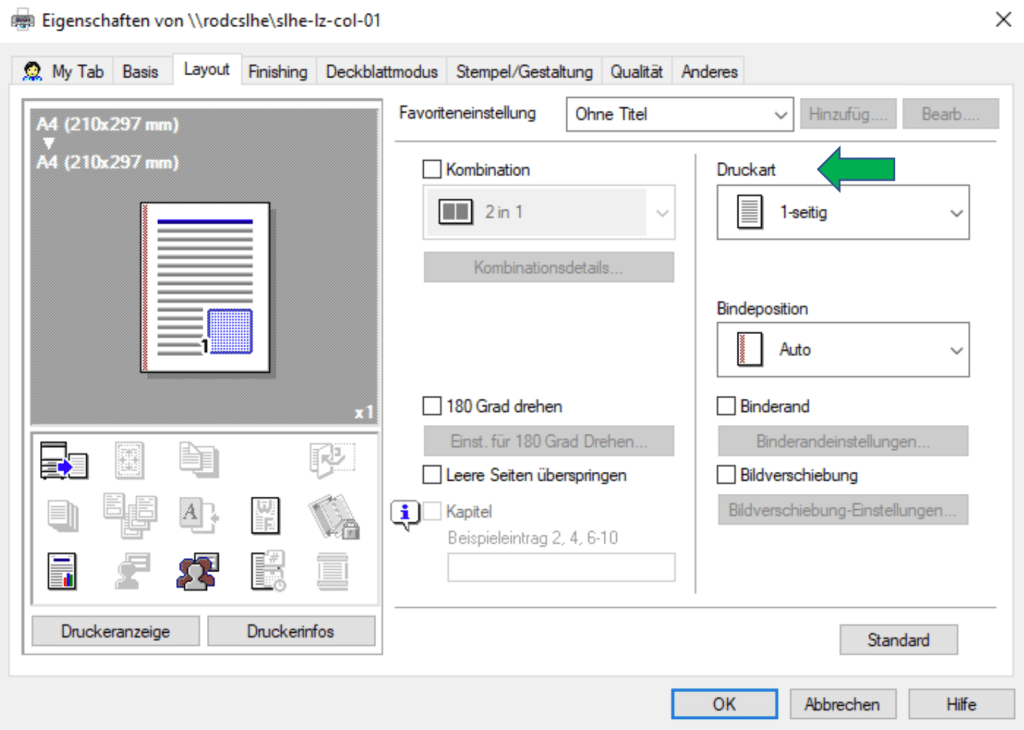Screen dimensions: 1024x730
Task: Click the blue info icon beside Kapitel
Action: pos(404,514)
